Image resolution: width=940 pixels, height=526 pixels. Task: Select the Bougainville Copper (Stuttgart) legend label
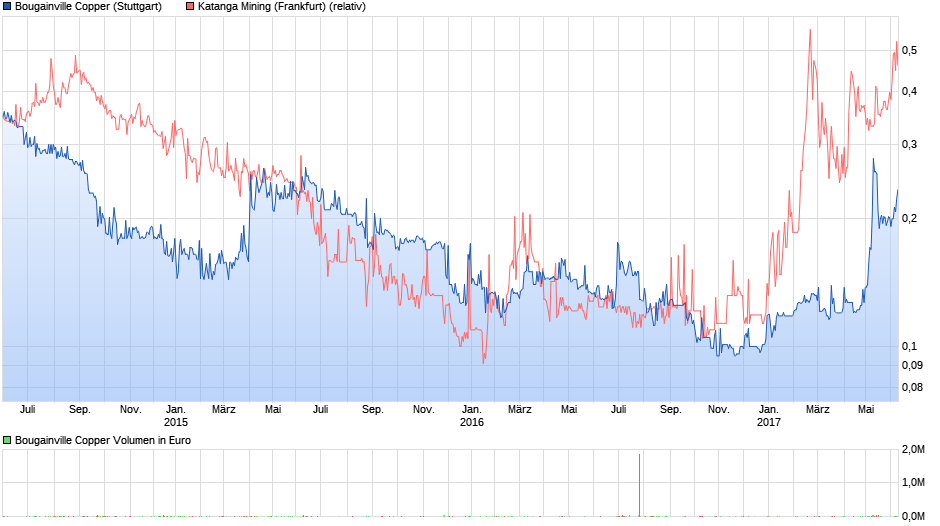pos(88,7)
